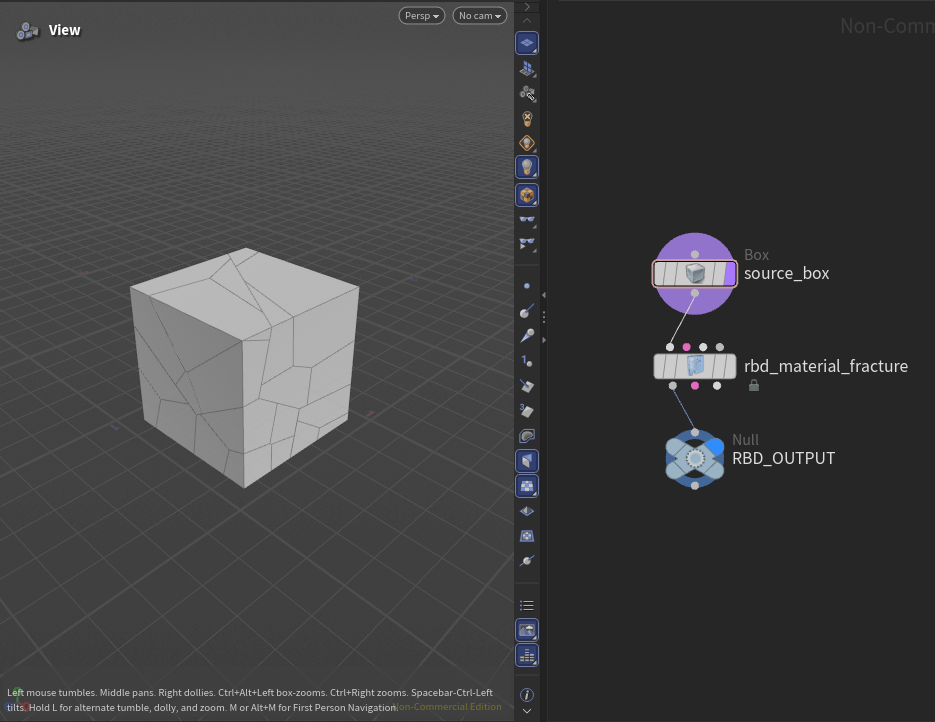Click the three-dot pane divider handle
This screenshot has height=722, width=935.
pyautogui.click(x=543, y=317)
